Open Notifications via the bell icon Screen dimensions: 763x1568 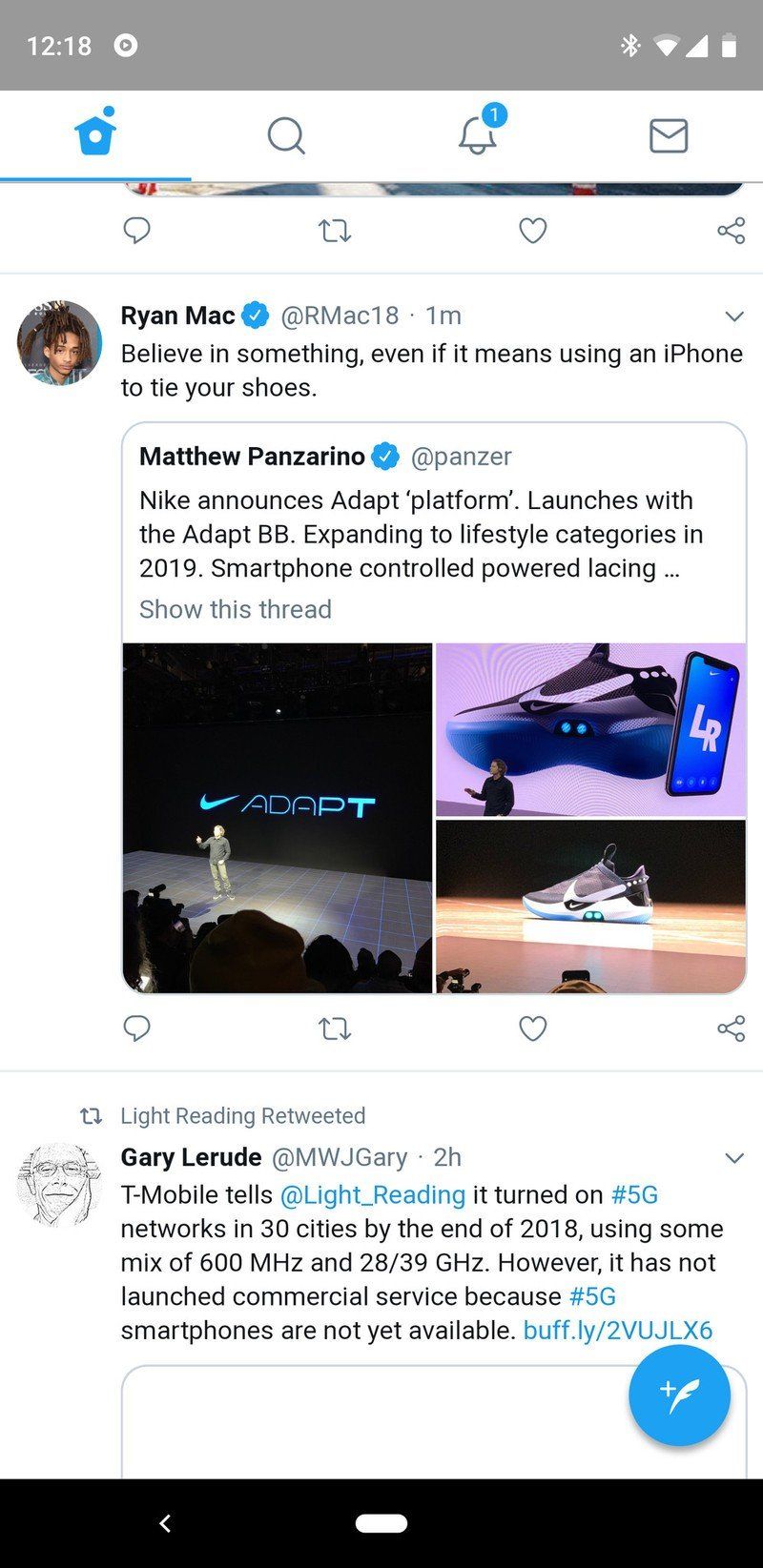coord(477,135)
